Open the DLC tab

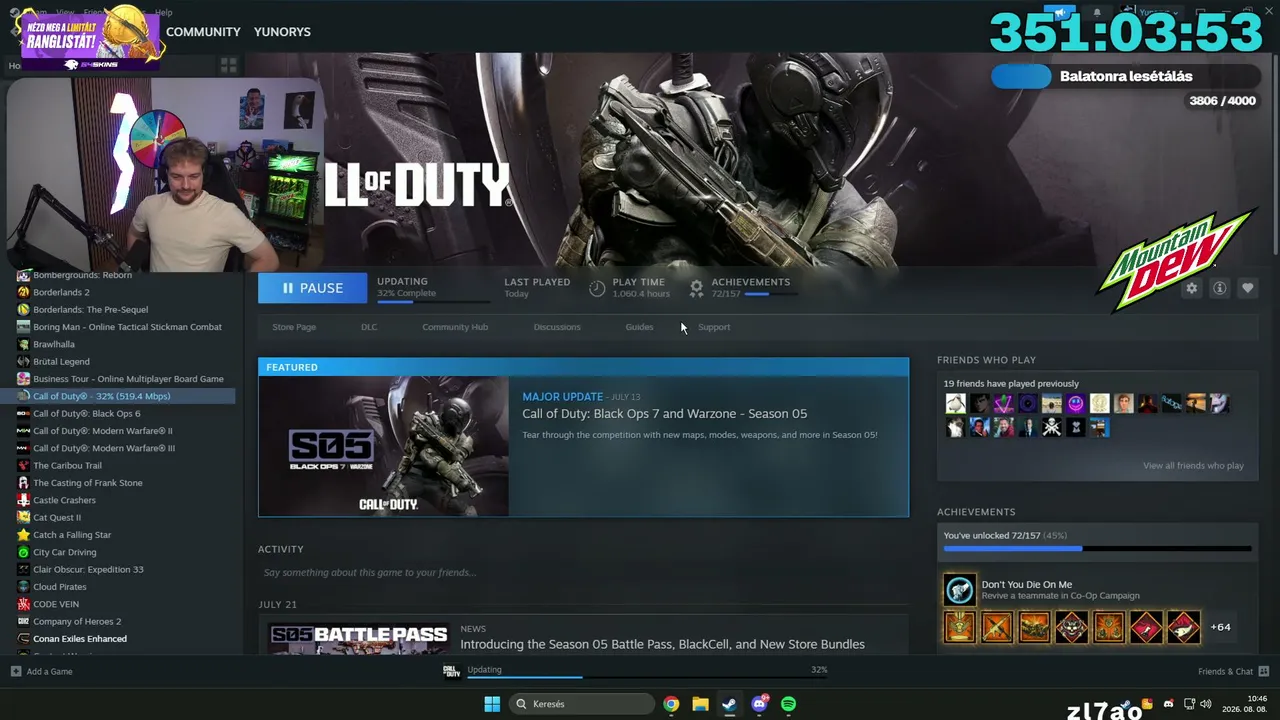pyautogui.click(x=369, y=327)
